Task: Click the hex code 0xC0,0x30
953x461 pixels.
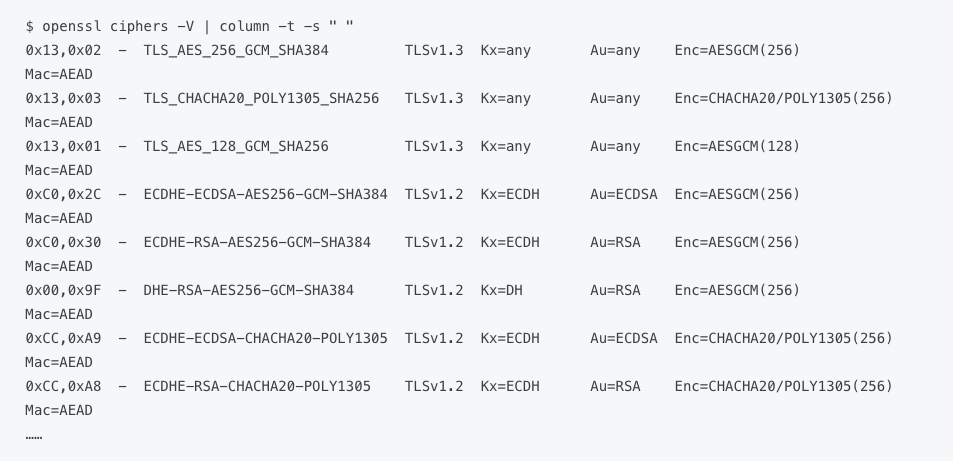Action: (63, 242)
